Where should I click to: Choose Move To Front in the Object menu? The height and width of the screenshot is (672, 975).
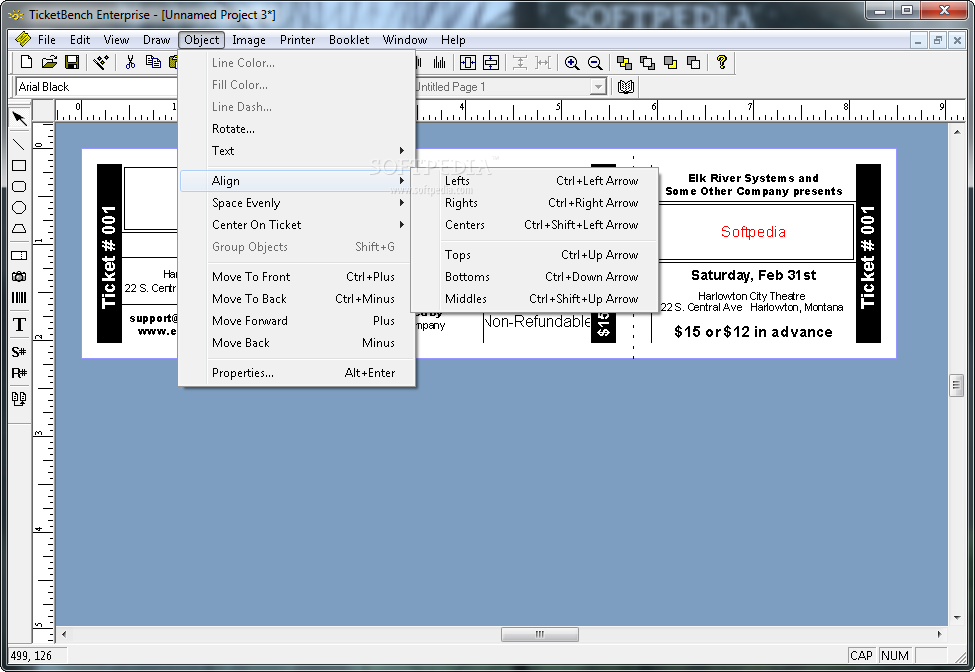[x=297, y=277]
